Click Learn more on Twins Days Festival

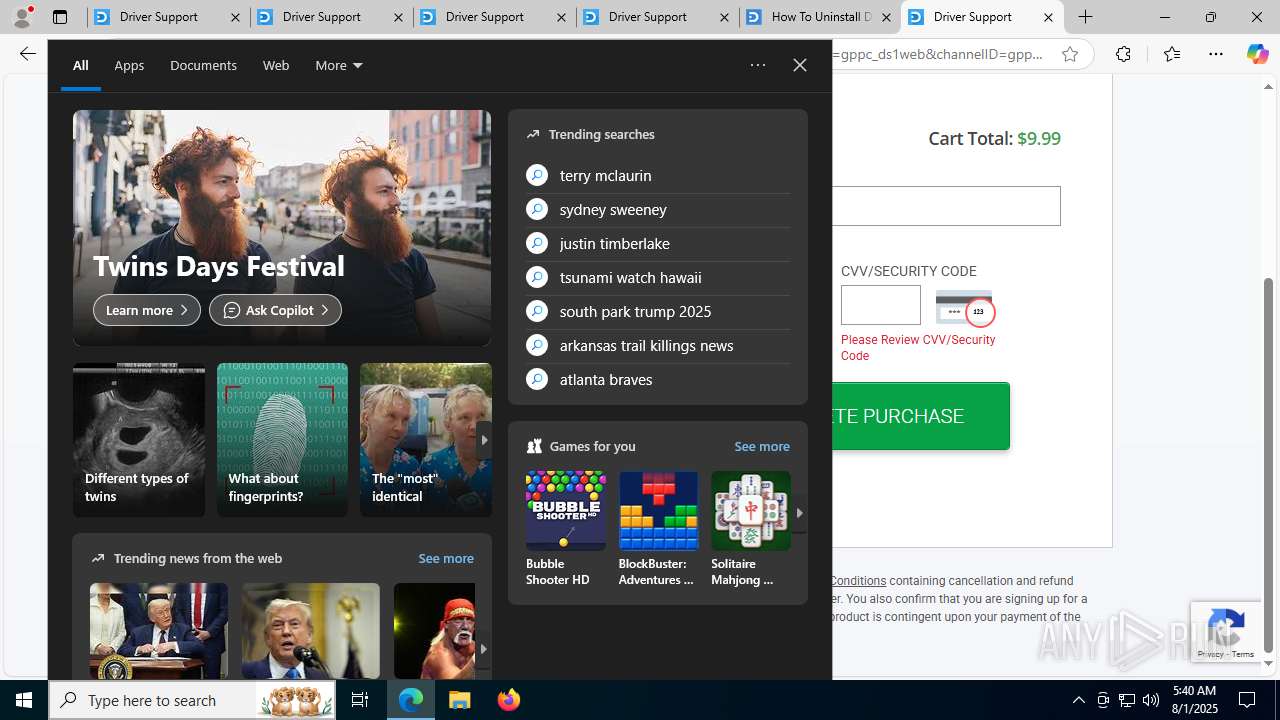click(147, 310)
